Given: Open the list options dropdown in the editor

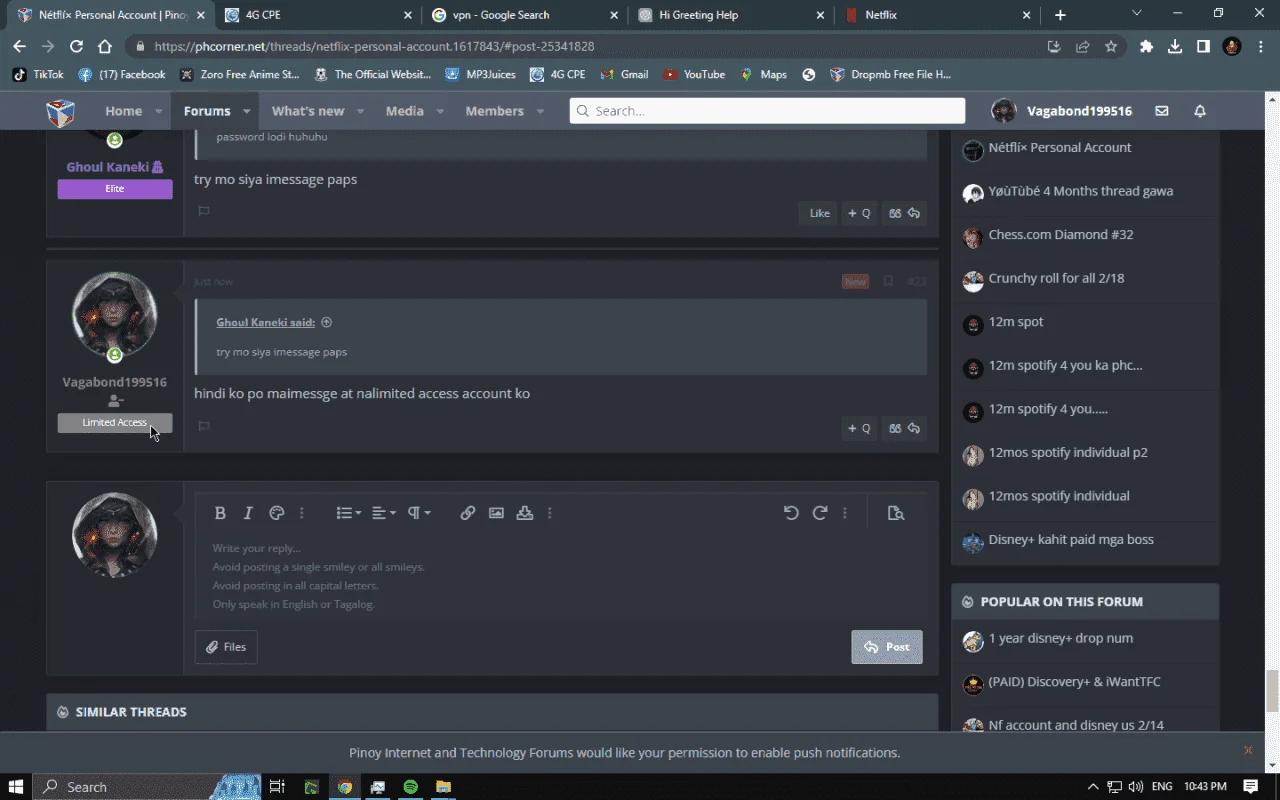Looking at the screenshot, I should tap(348, 513).
